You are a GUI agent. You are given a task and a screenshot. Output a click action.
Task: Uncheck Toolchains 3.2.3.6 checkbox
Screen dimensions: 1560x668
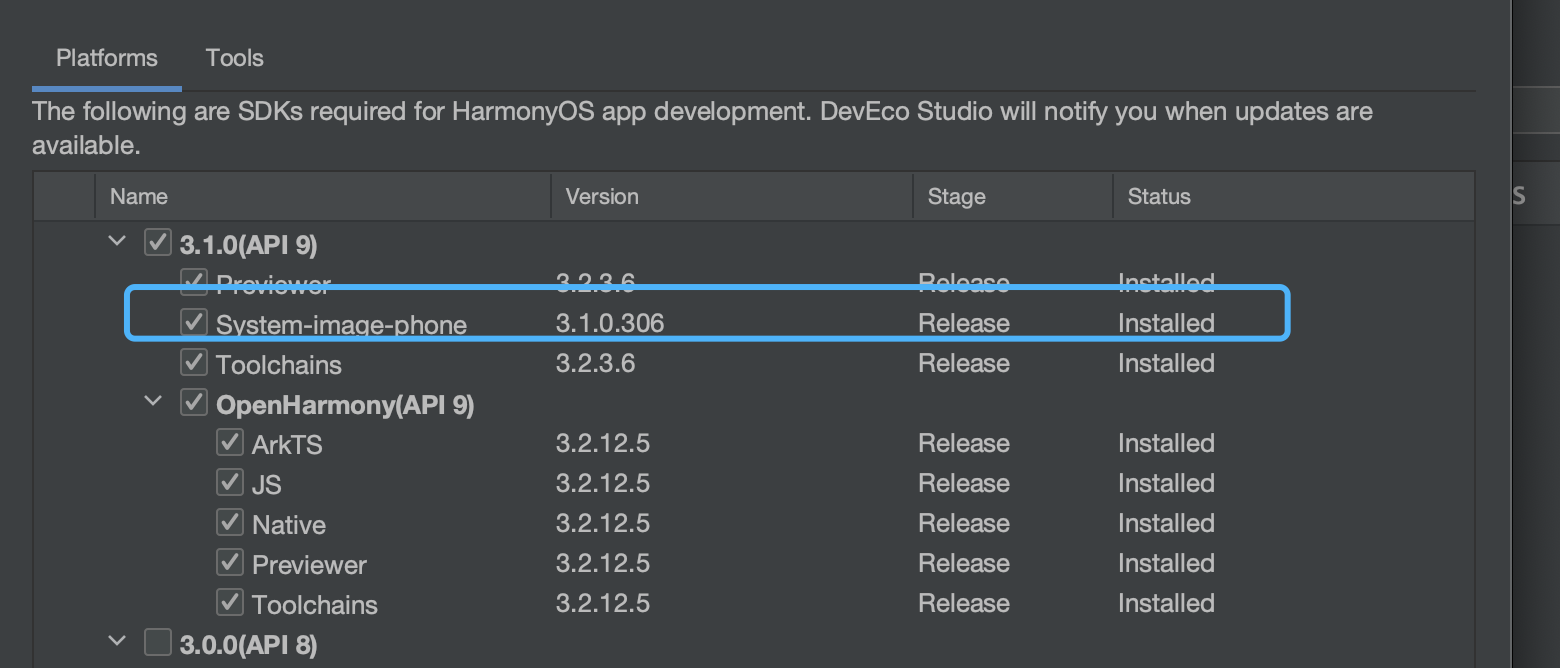193,362
